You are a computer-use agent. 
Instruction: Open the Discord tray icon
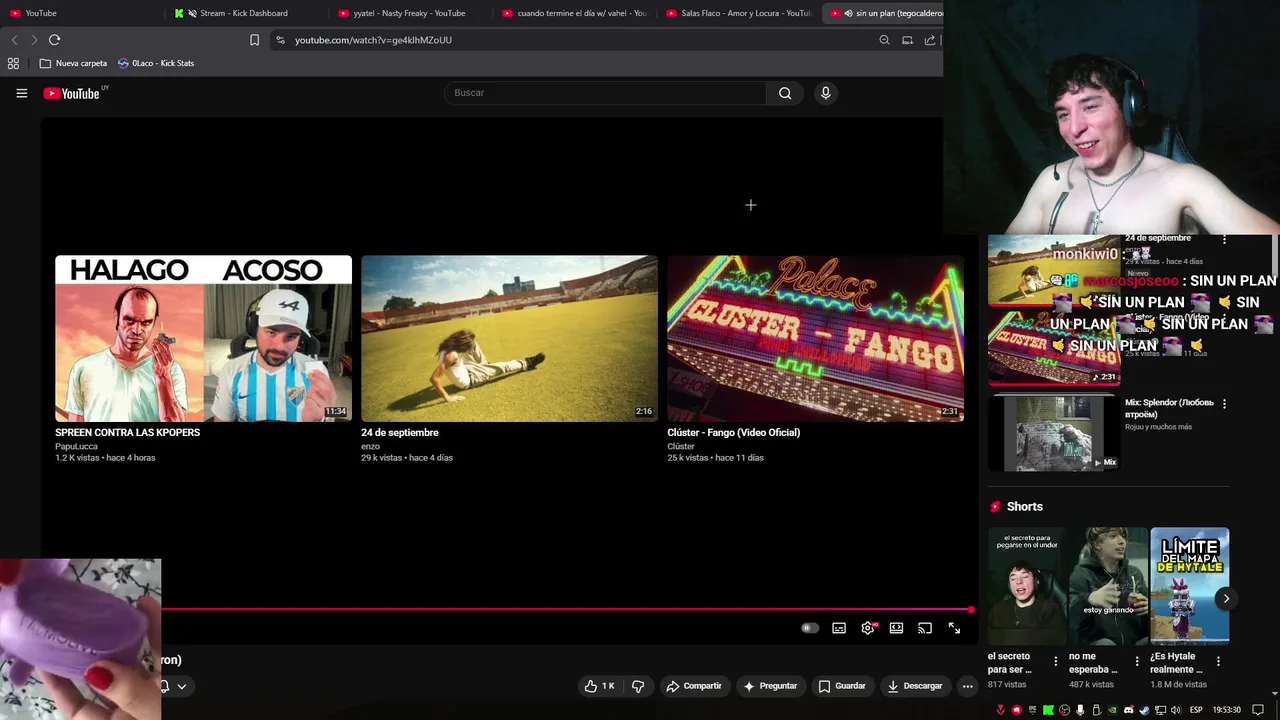coord(1129,710)
